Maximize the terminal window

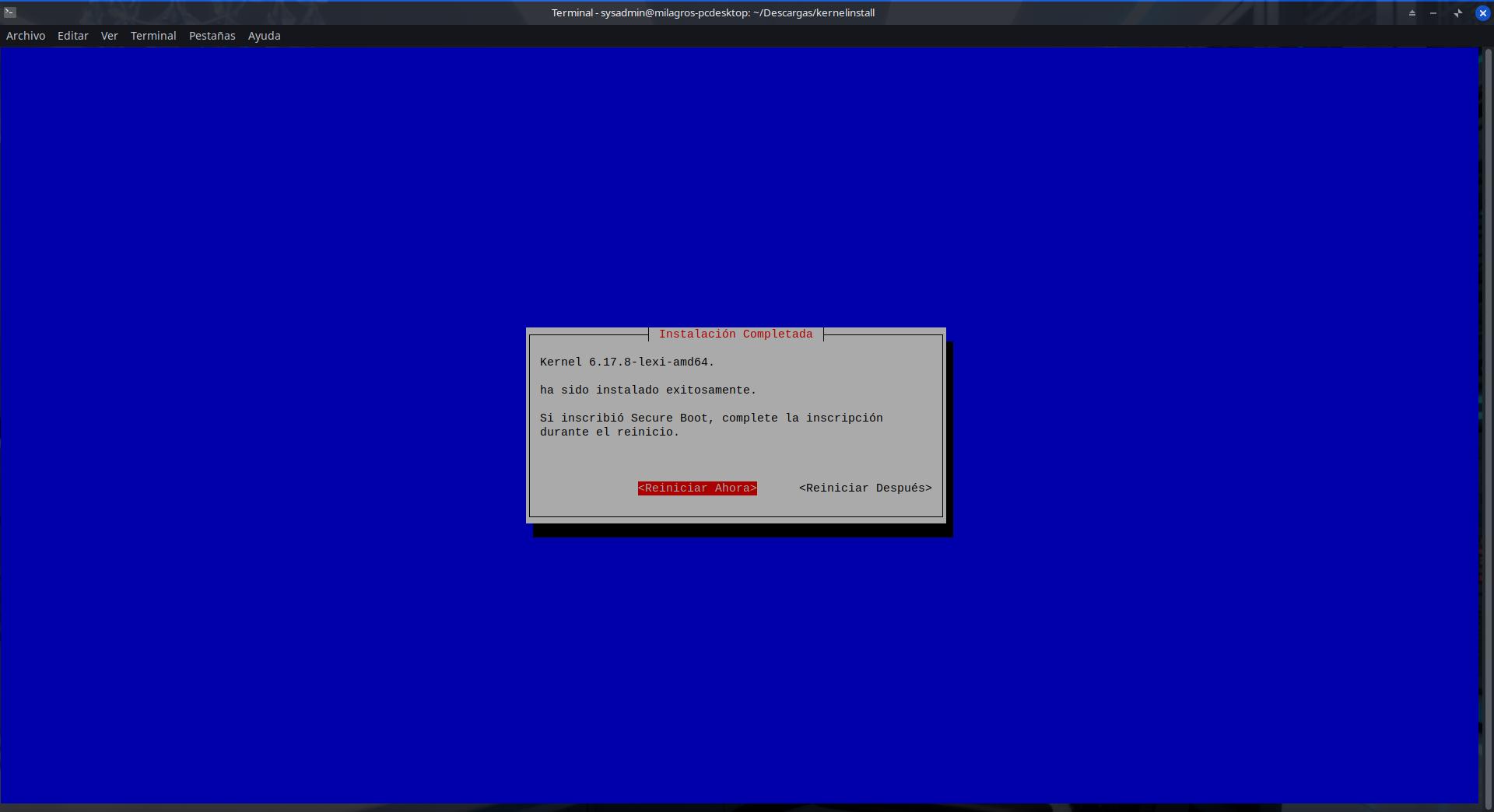(x=1457, y=12)
